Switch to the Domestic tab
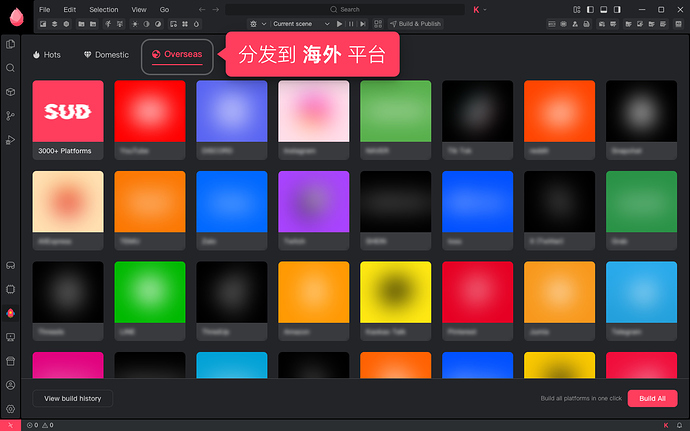The image size is (690, 431). click(106, 55)
